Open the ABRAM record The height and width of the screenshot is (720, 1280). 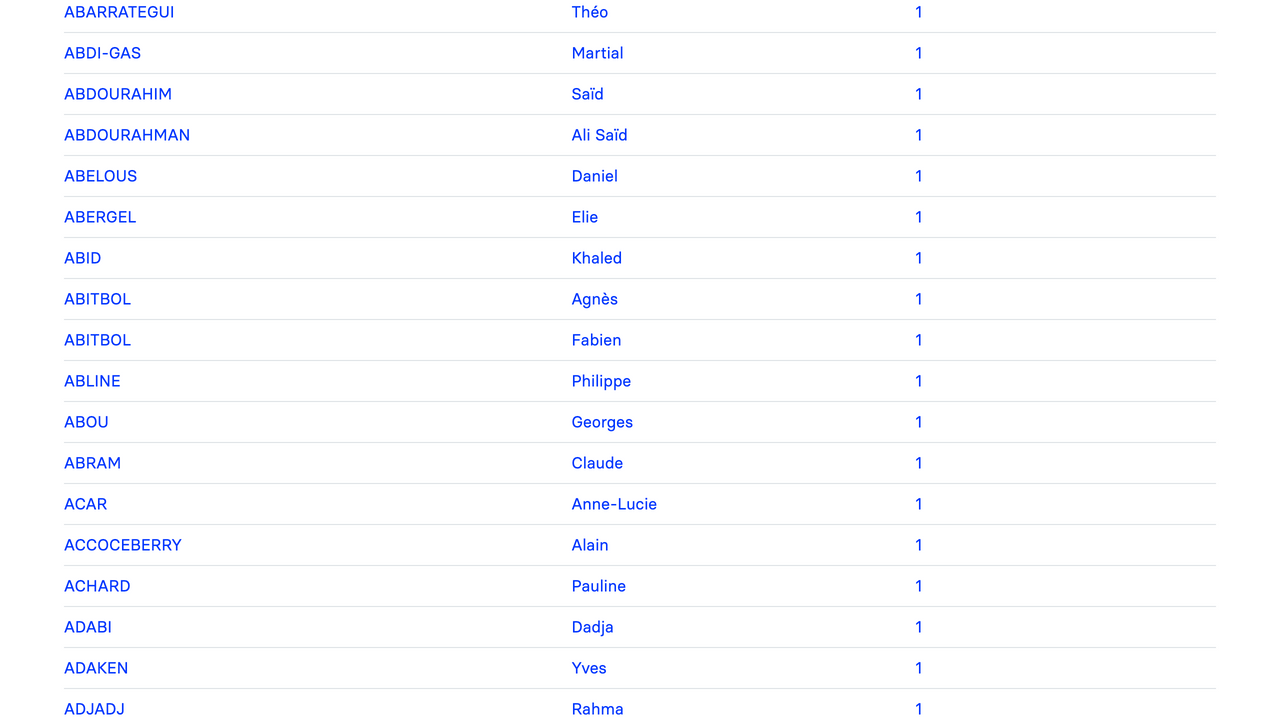[92, 463]
